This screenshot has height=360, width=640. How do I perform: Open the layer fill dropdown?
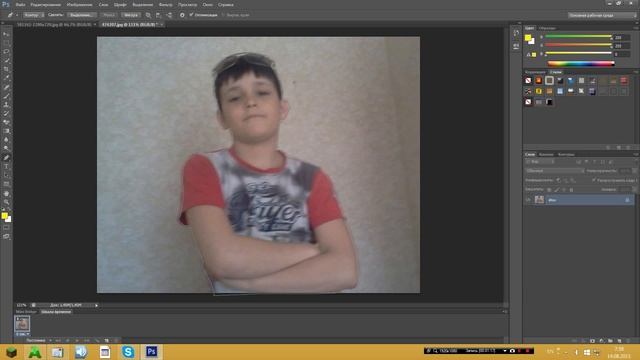tap(634, 190)
